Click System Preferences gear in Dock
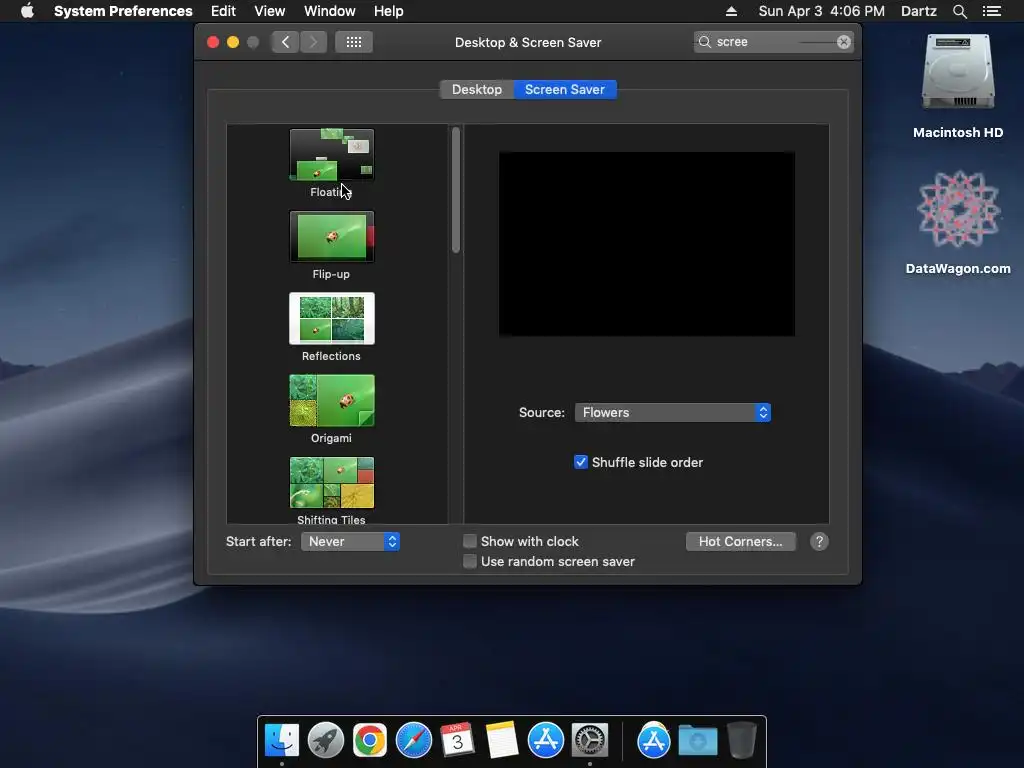The width and height of the screenshot is (1024, 768). coord(590,740)
